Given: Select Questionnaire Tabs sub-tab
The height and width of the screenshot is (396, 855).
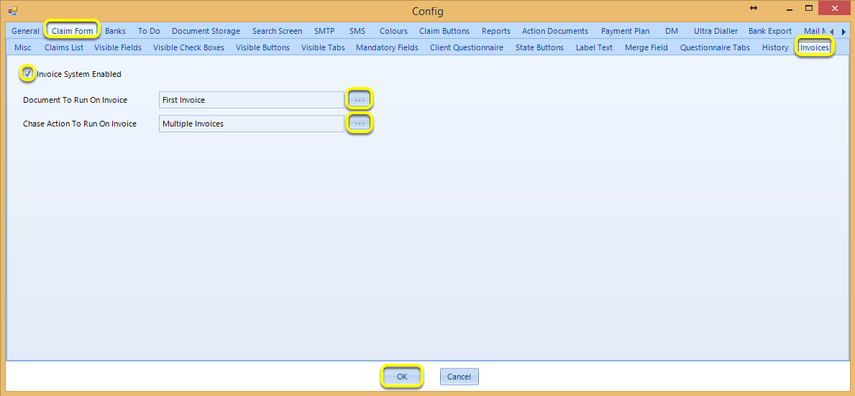Looking at the screenshot, I should point(715,47).
